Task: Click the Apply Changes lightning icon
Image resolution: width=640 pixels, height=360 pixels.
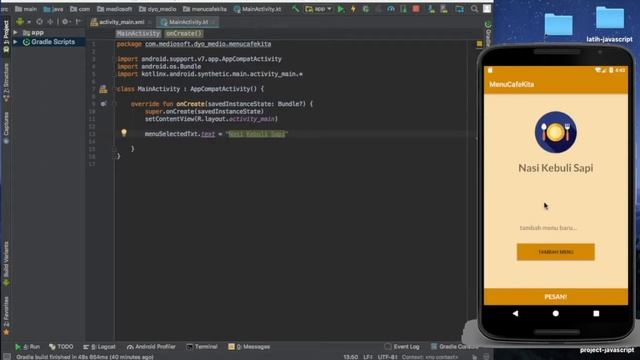Action: (353, 9)
